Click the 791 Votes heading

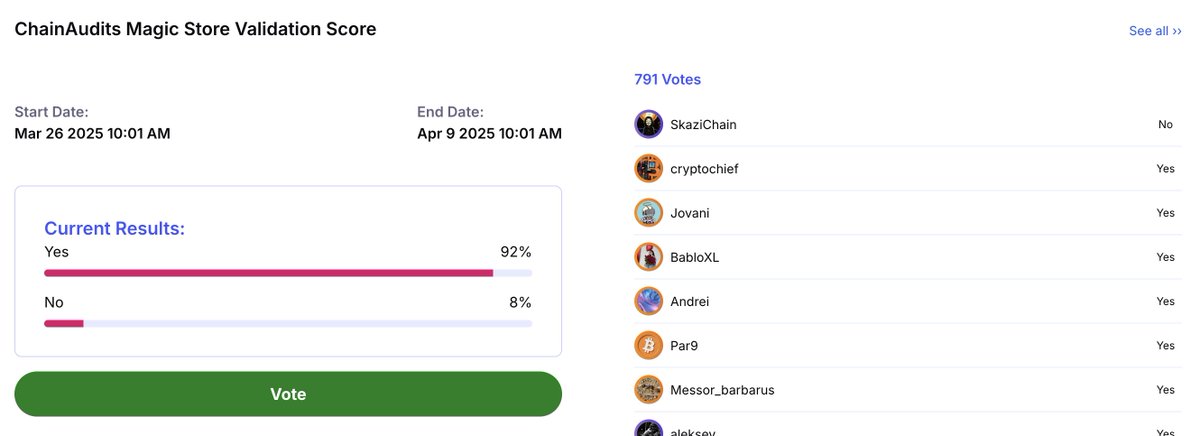click(667, 79)
